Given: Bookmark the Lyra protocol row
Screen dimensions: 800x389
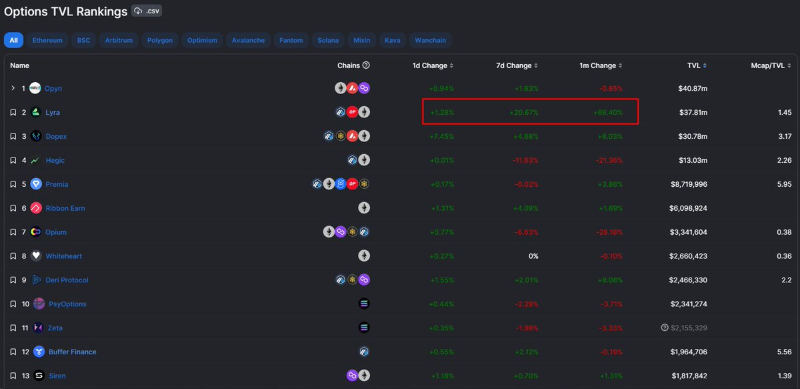Looking at the screenshot, I should pos(13,112).
